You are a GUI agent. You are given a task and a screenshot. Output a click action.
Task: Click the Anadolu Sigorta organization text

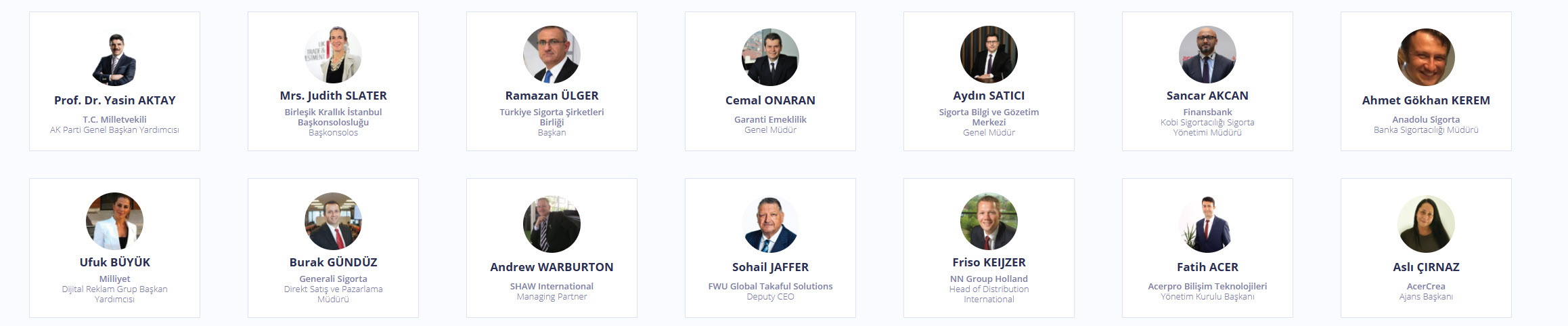[1426, 119]
